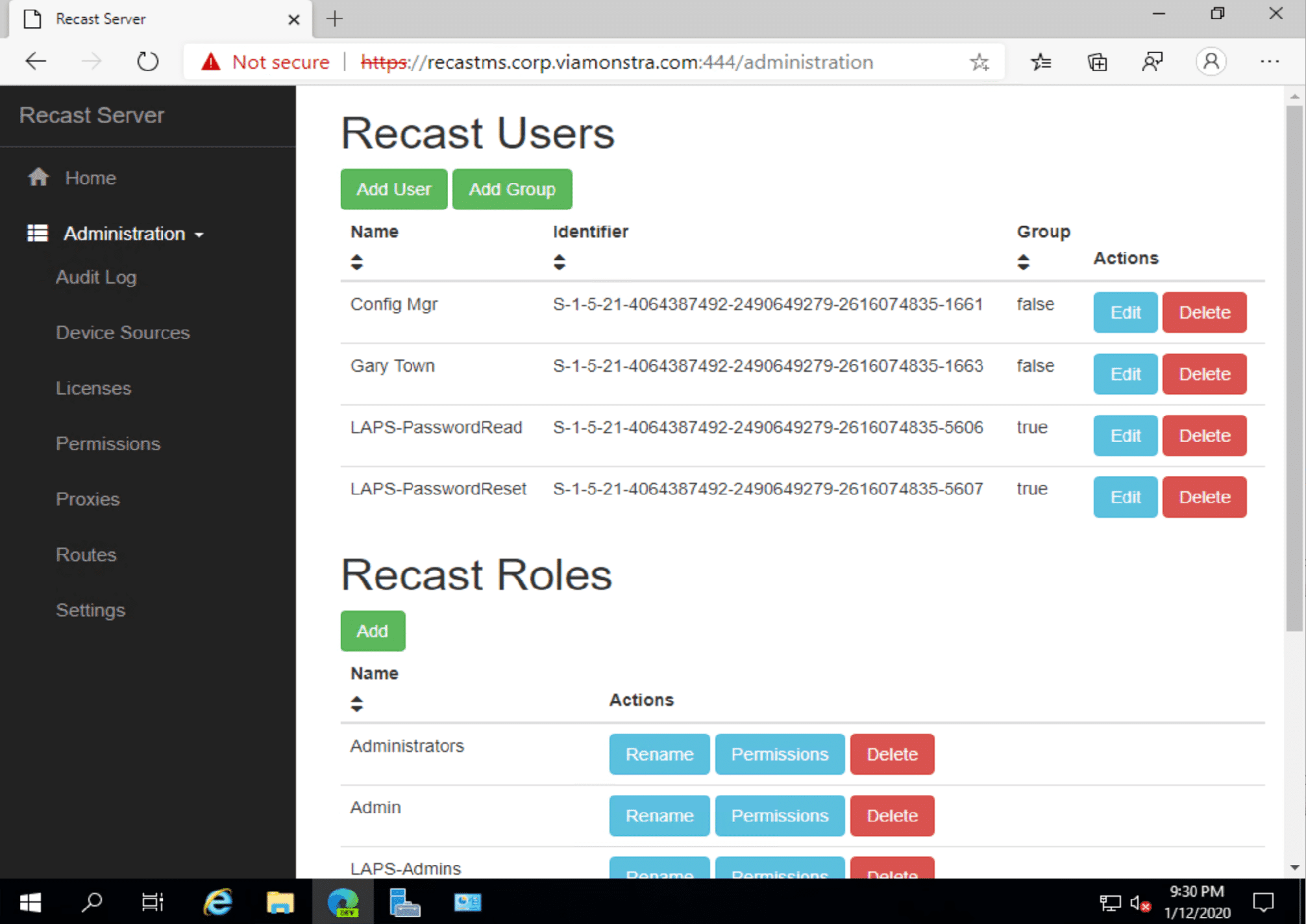1306x924 pixels.
Task: Rename the Administrators role
Action: coord(659,754)
